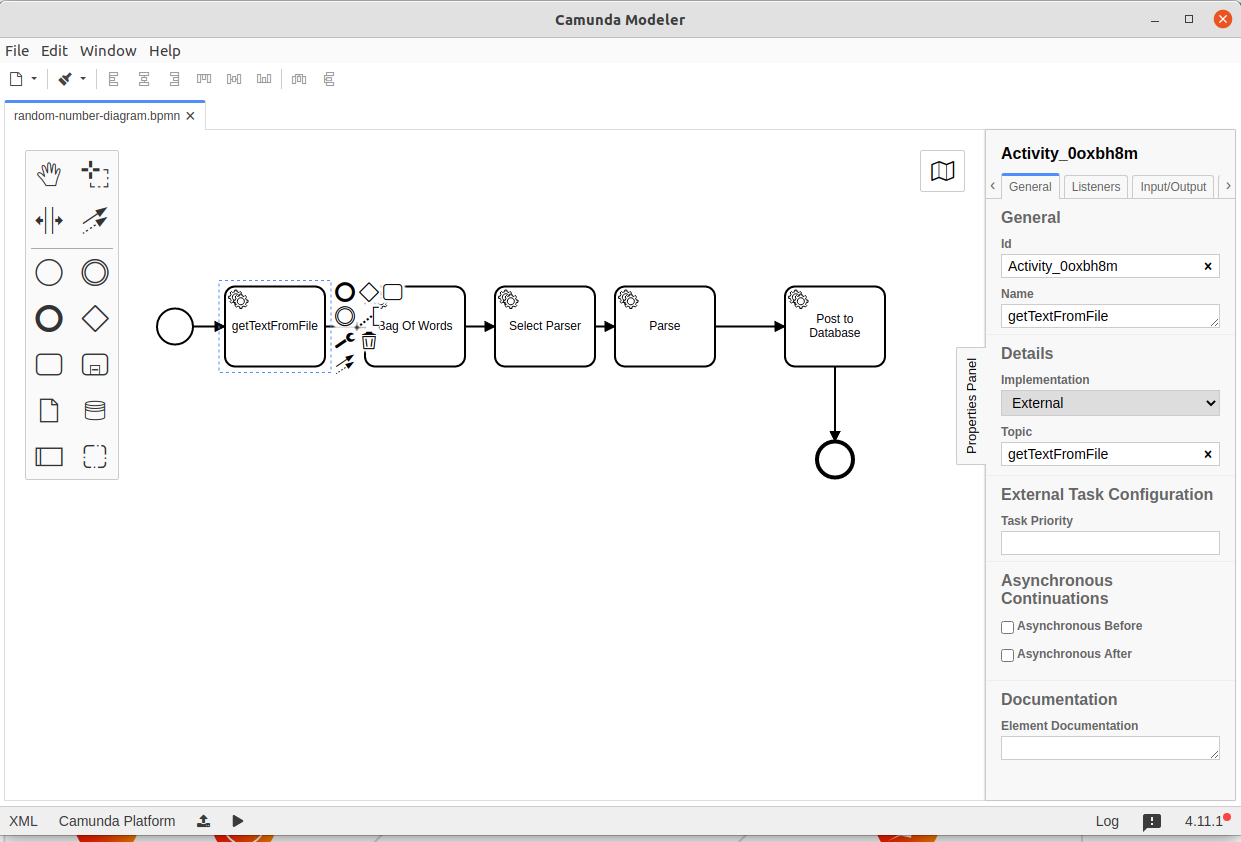Append gateway via context pad
1241x842 pixels.
click(x=369, y=292)
